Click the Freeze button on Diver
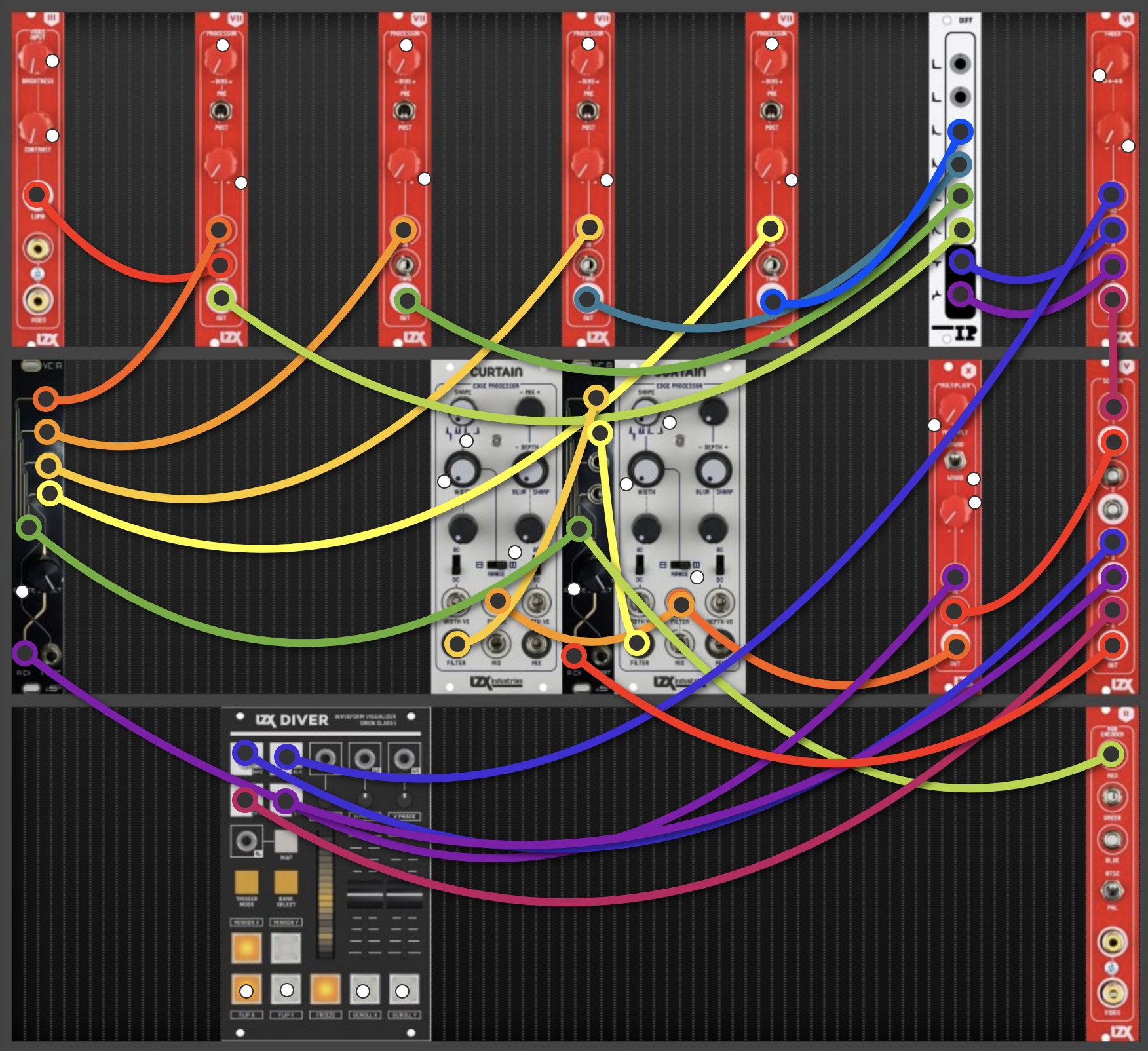This screenshot has width=1148, height=1051. coord(325,989)
